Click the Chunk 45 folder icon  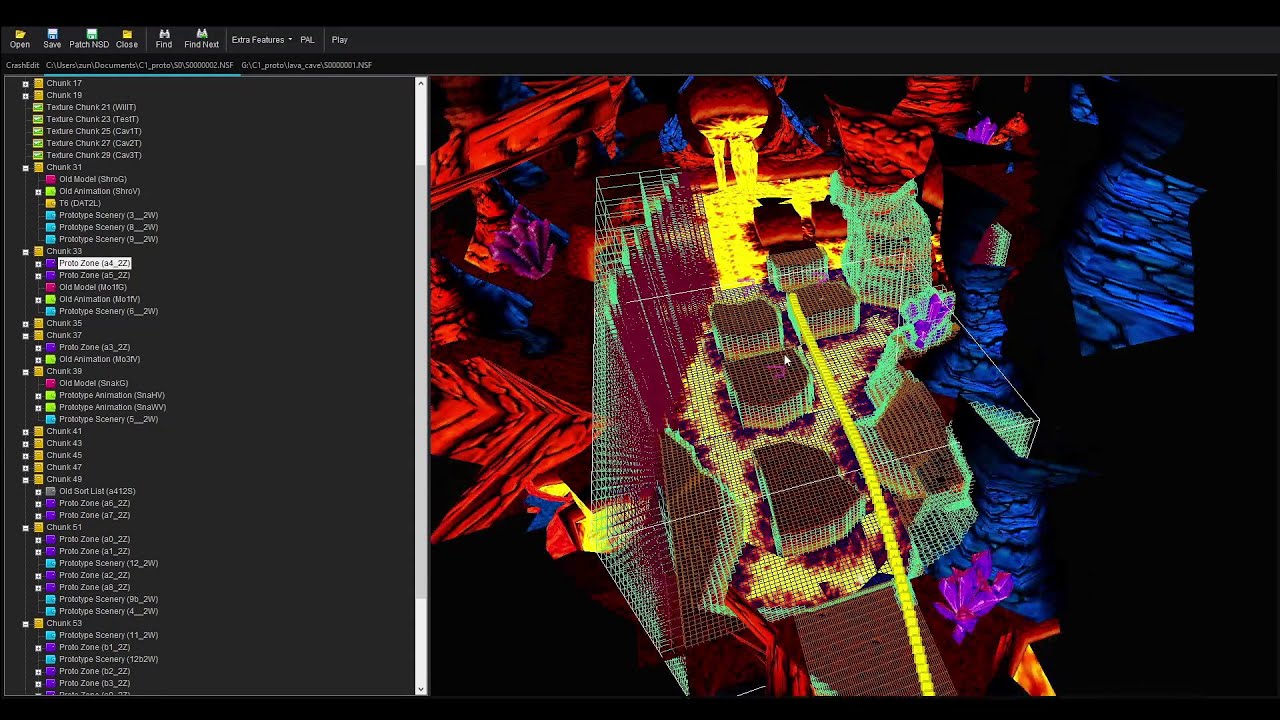(38, 455)
